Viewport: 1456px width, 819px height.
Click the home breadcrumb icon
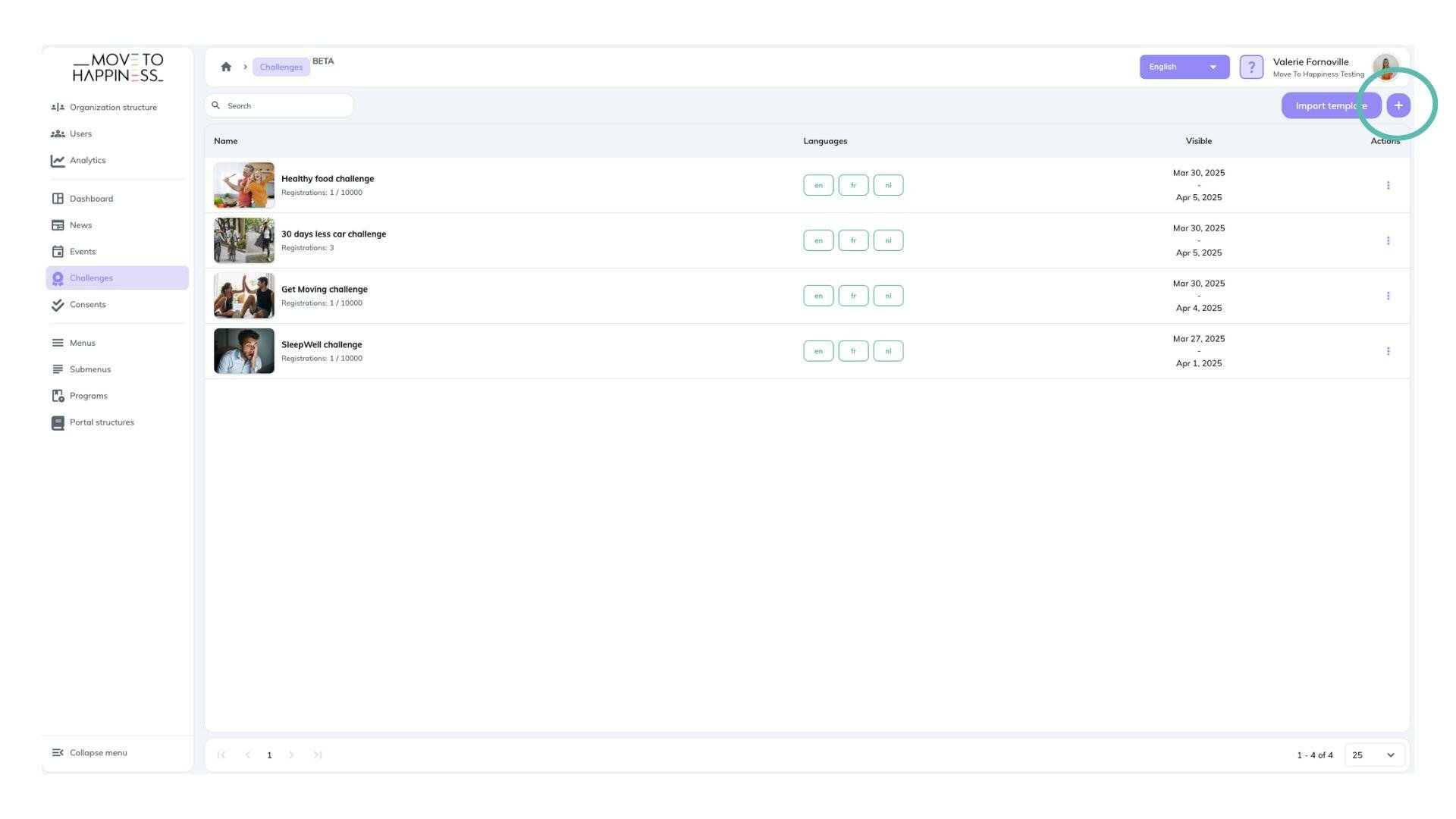tap(226, 67)
